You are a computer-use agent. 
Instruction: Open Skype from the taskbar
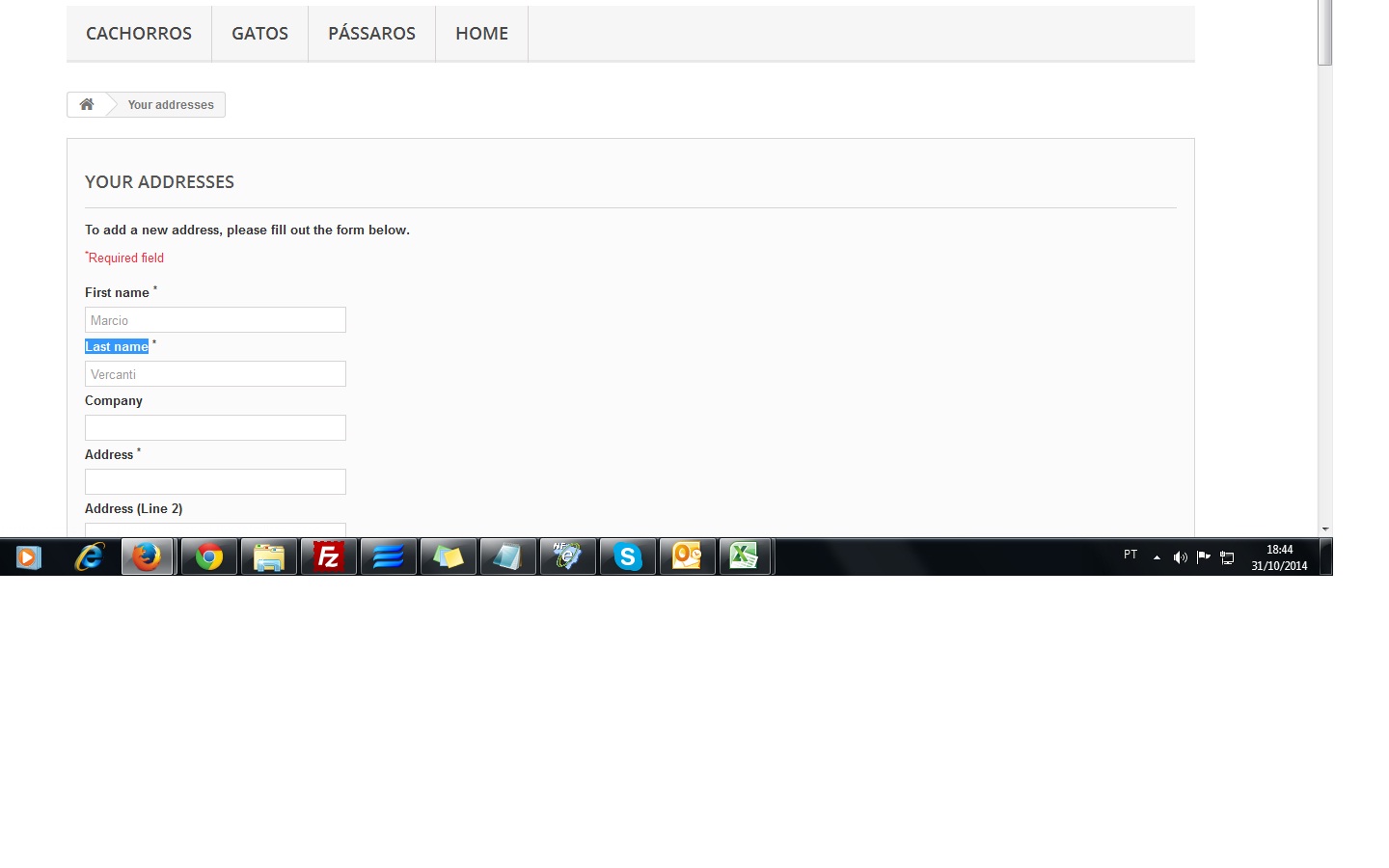[628, 557]
